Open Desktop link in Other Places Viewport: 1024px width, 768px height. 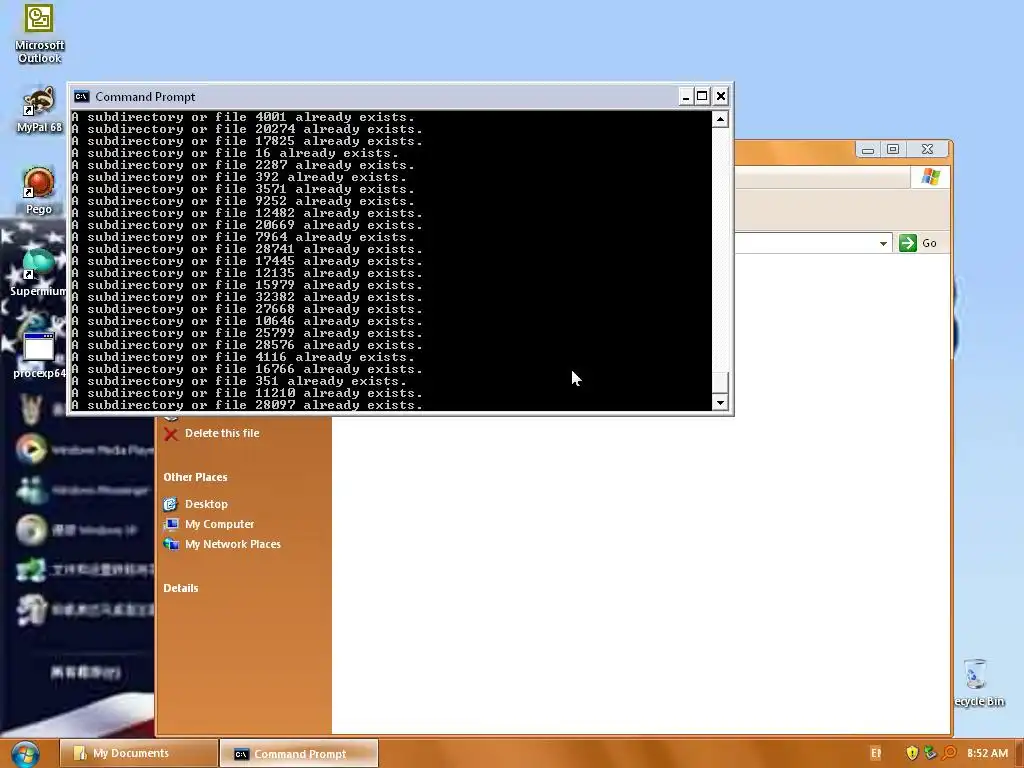(x=206, y=504)
